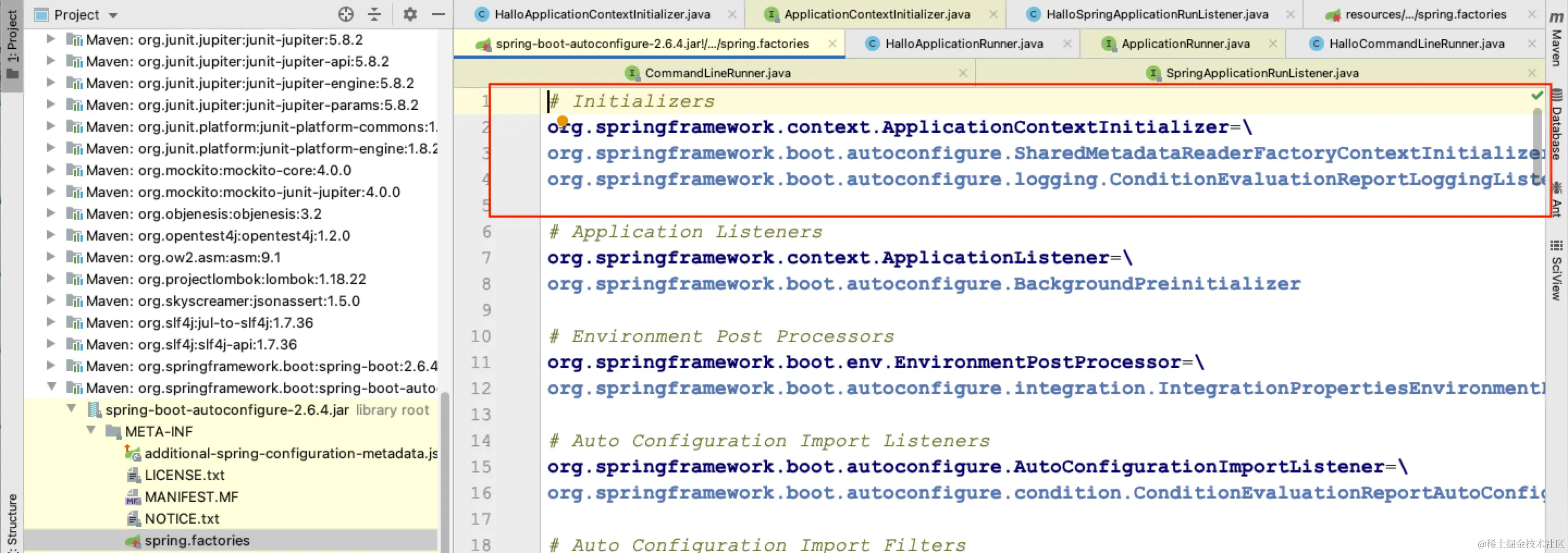Click the ApplicationListener=\ key line

839,257
